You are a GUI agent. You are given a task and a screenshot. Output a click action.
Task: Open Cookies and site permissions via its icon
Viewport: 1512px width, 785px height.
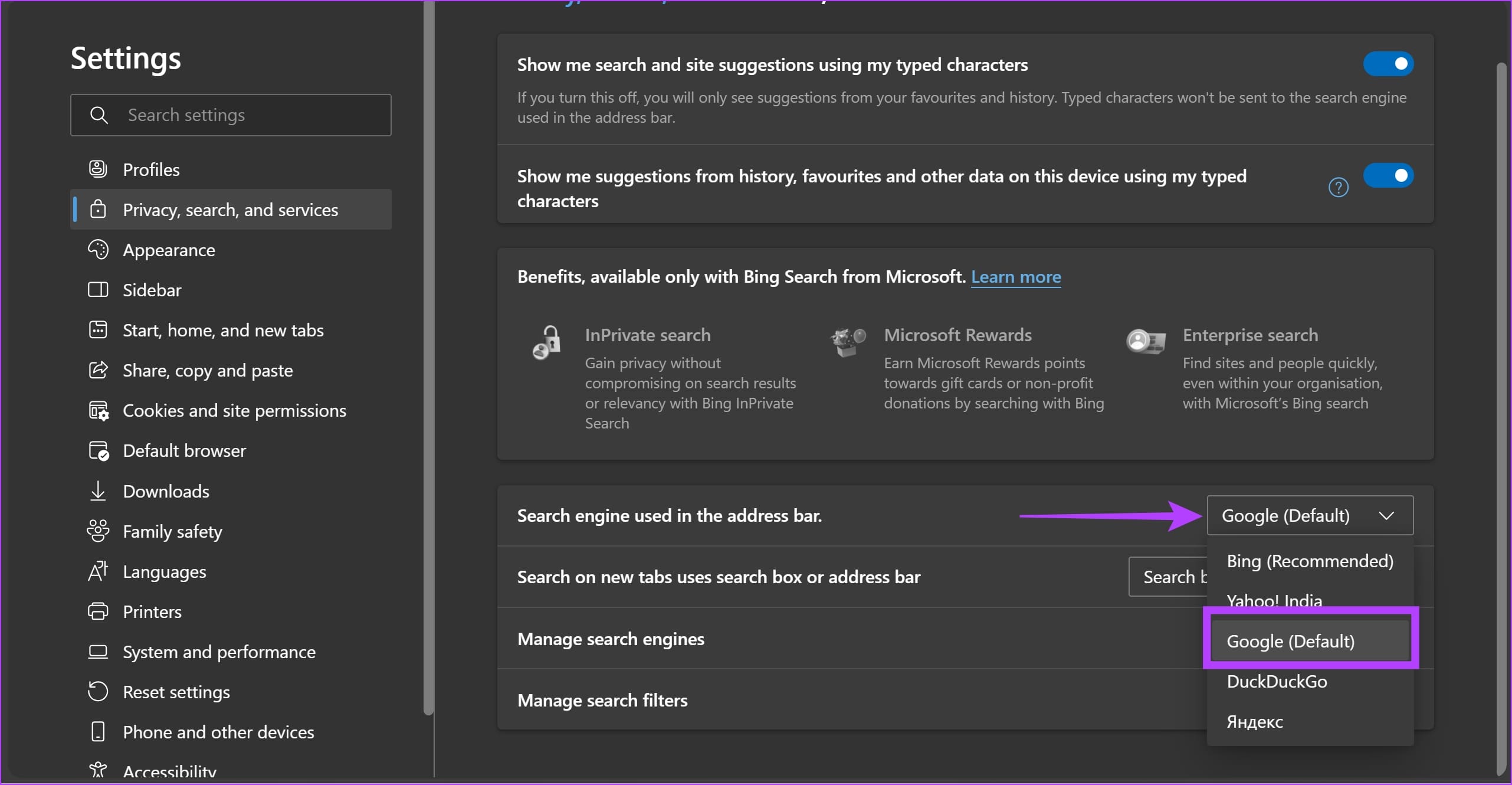click(98, 410)
